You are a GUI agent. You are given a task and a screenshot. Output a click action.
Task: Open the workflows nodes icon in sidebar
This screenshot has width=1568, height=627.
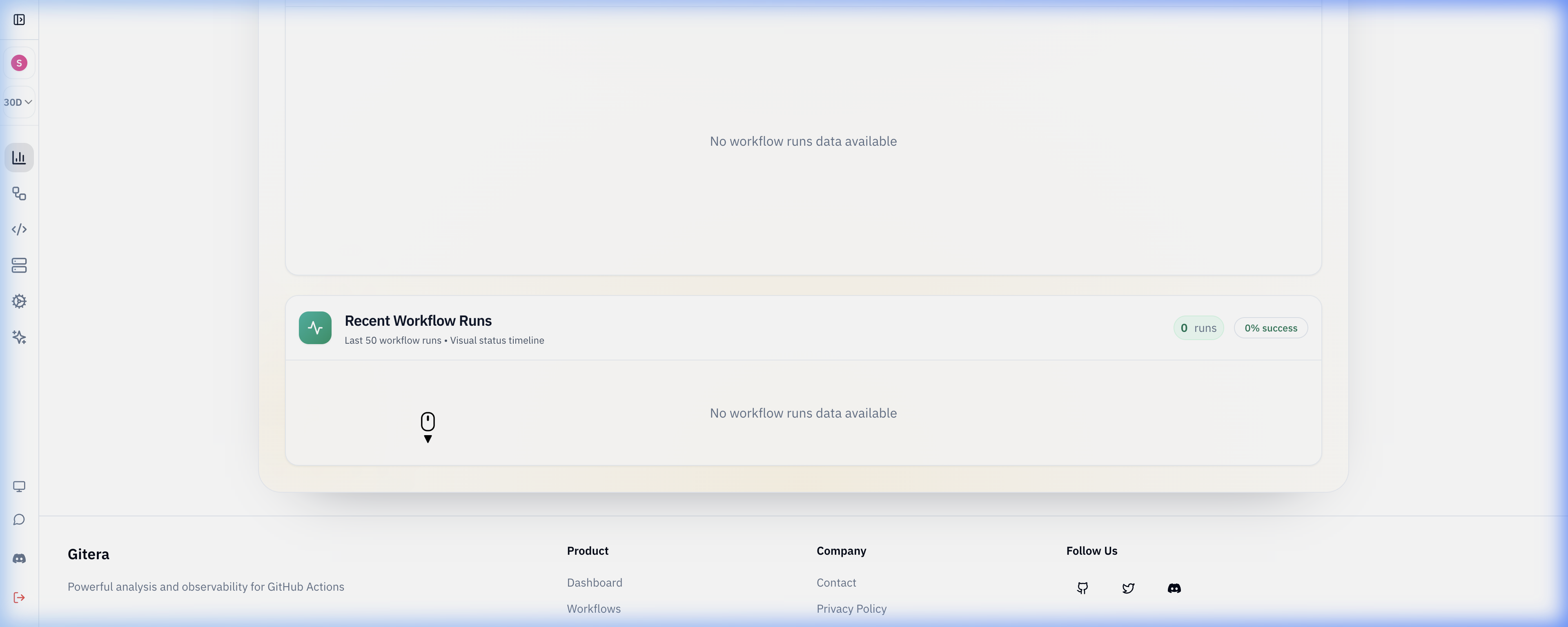[x=19, y=193]
